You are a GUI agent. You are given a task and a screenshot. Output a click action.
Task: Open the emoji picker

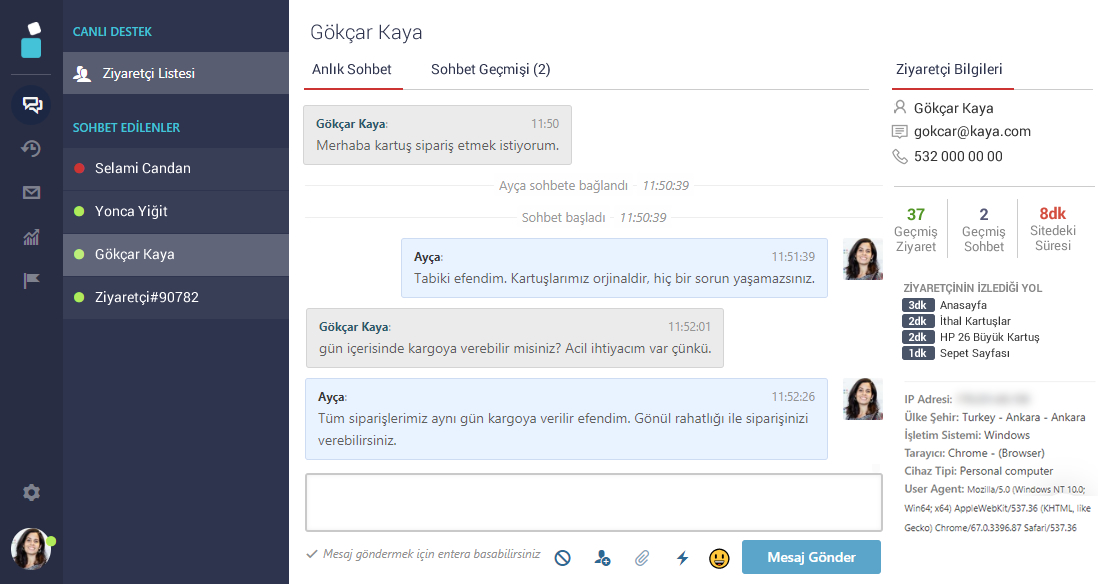coord(718,558)
